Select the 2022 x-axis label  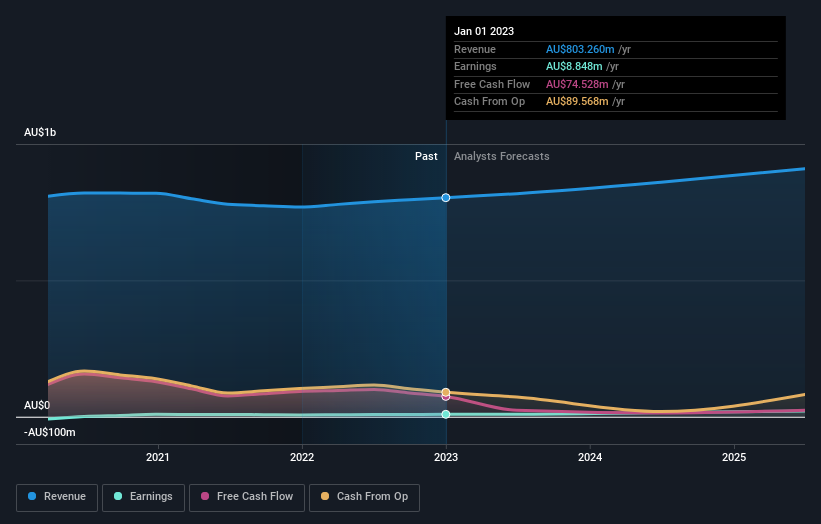pos(302,457)
